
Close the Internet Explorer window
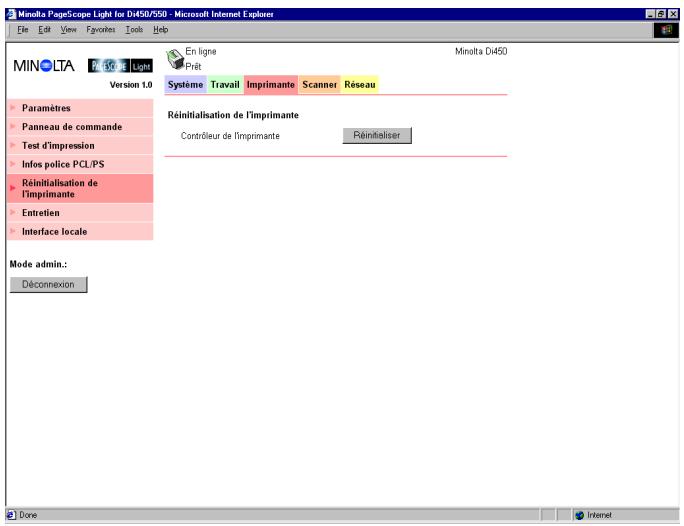point(673,14)
